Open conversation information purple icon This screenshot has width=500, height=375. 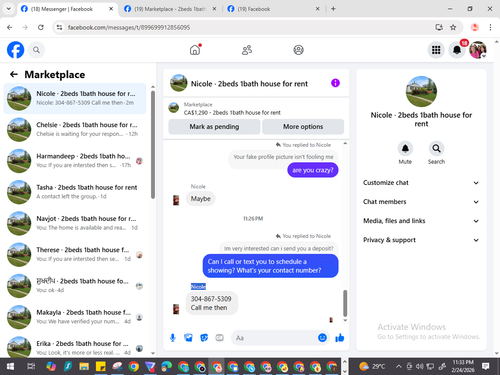click(x=335, y=83)
